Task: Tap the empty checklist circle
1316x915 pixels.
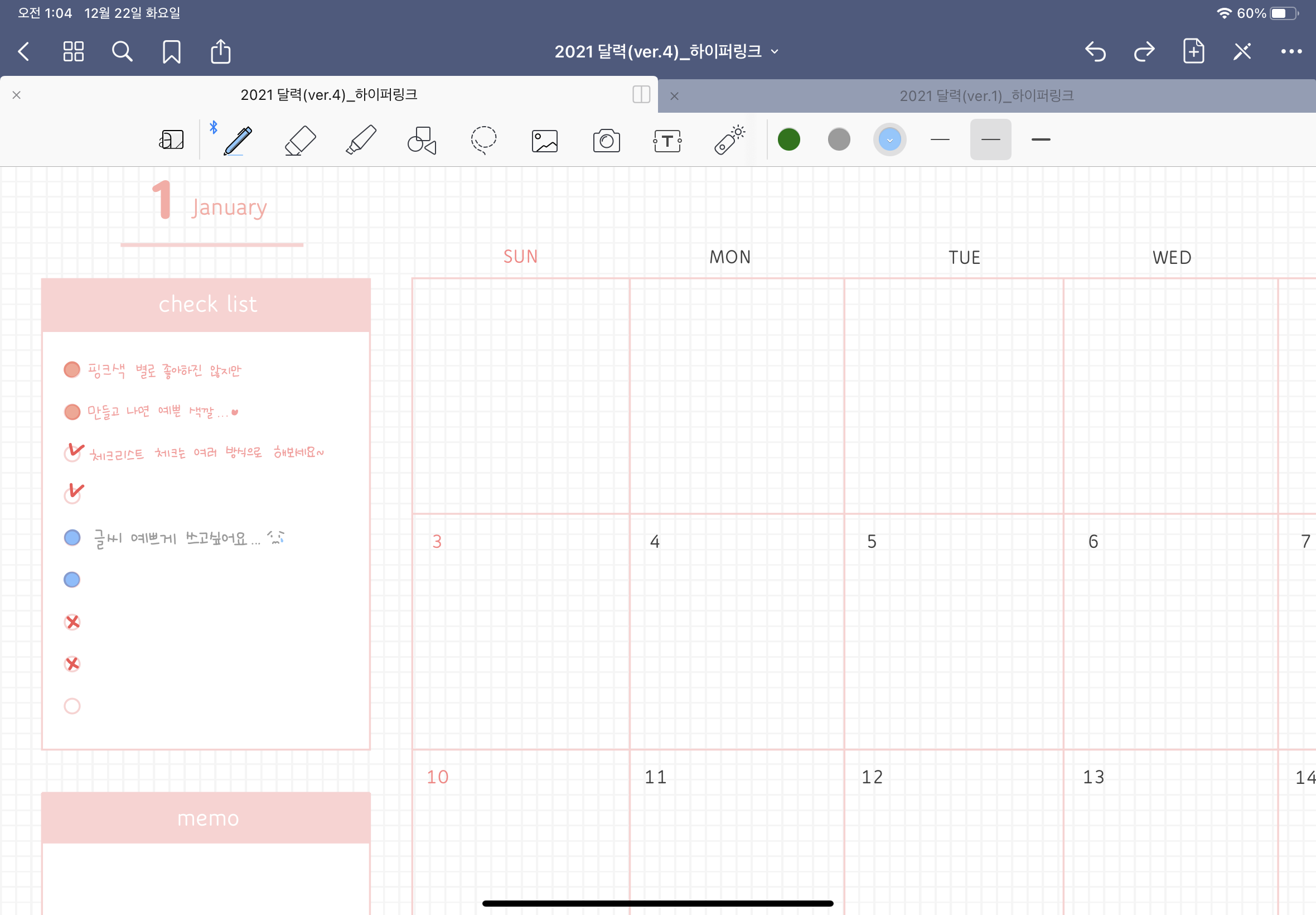Action: point(72,706)
